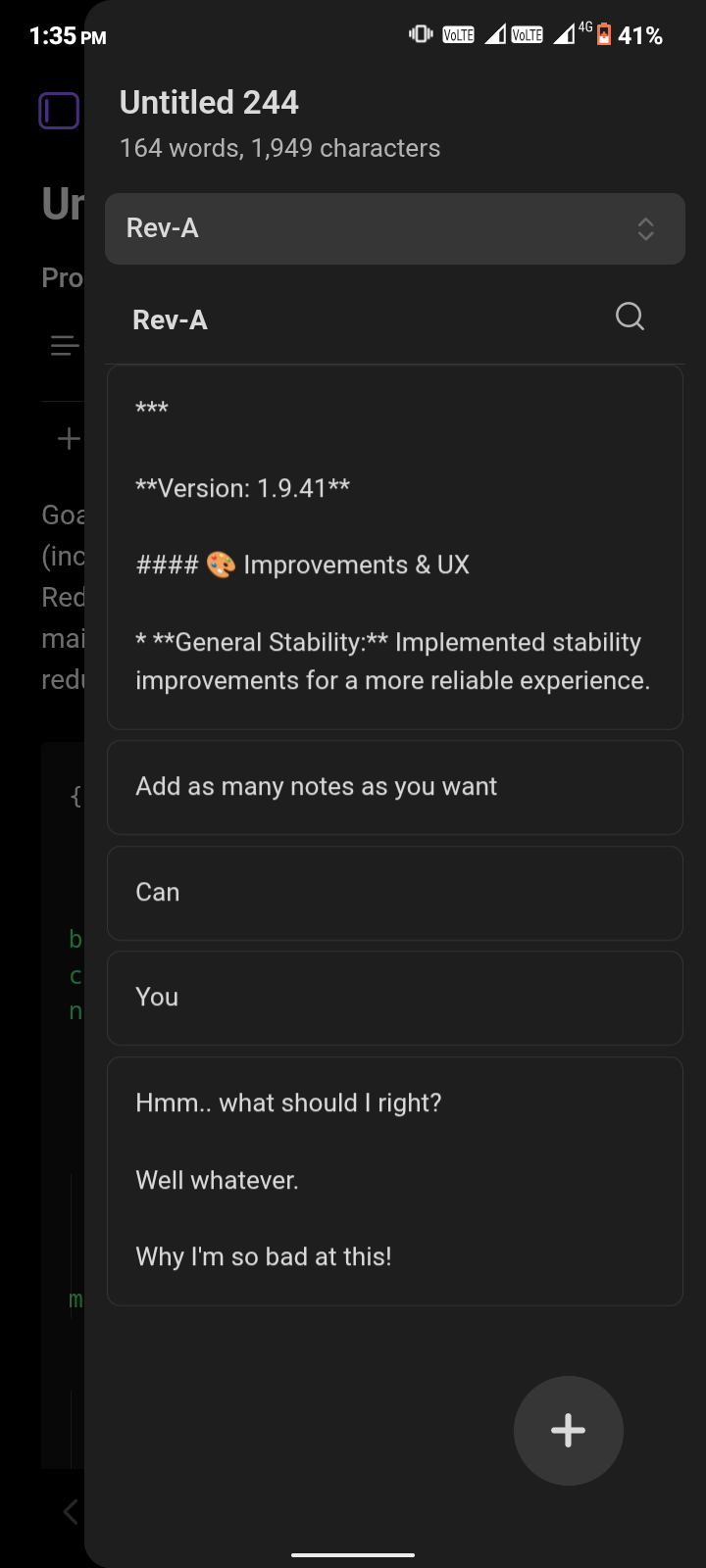Screen dimensions: 706x1568
Task: Open search in Rev-A notes
Action: (630, 317)
